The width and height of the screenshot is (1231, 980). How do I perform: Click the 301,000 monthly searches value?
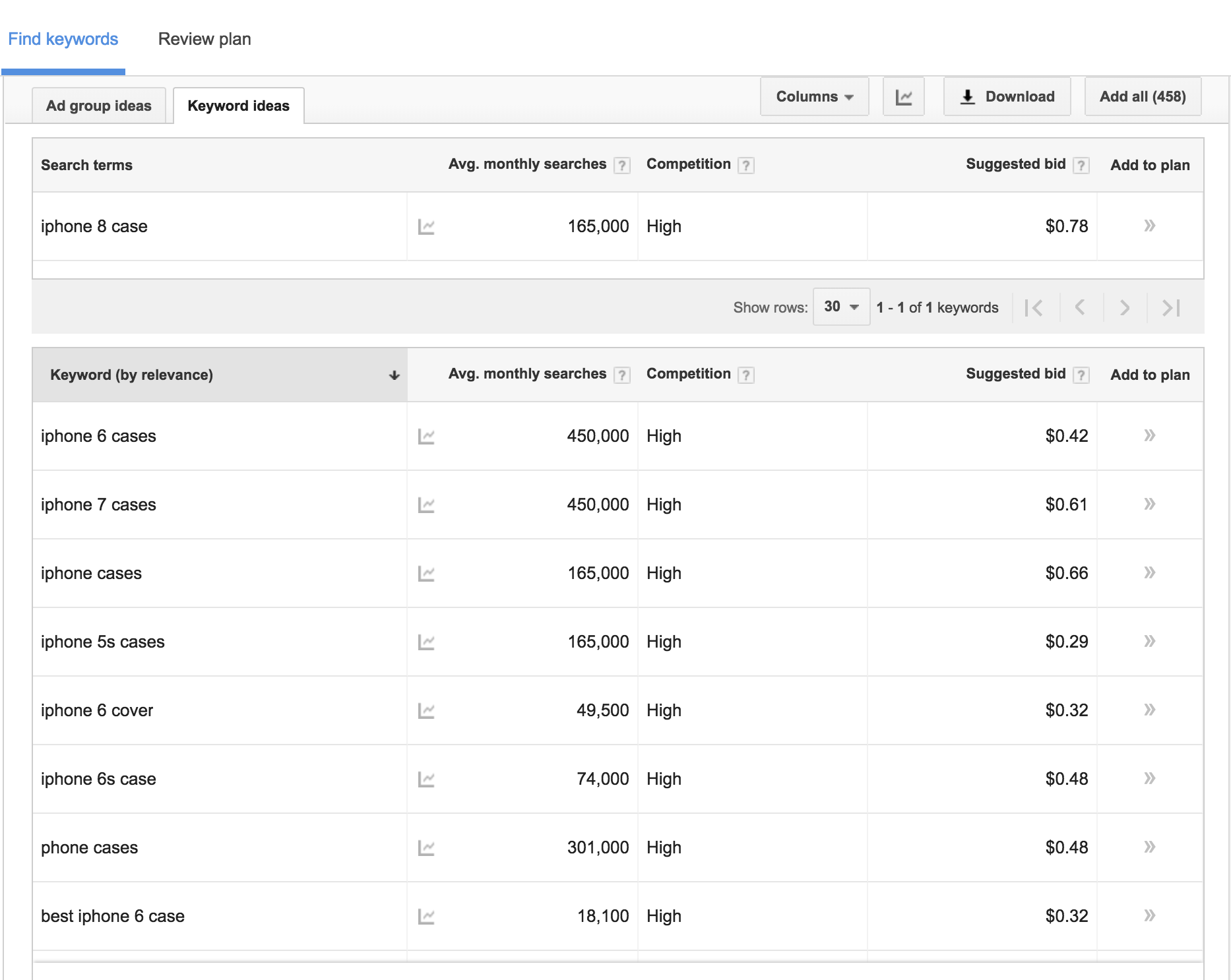[x=598, y=848]
